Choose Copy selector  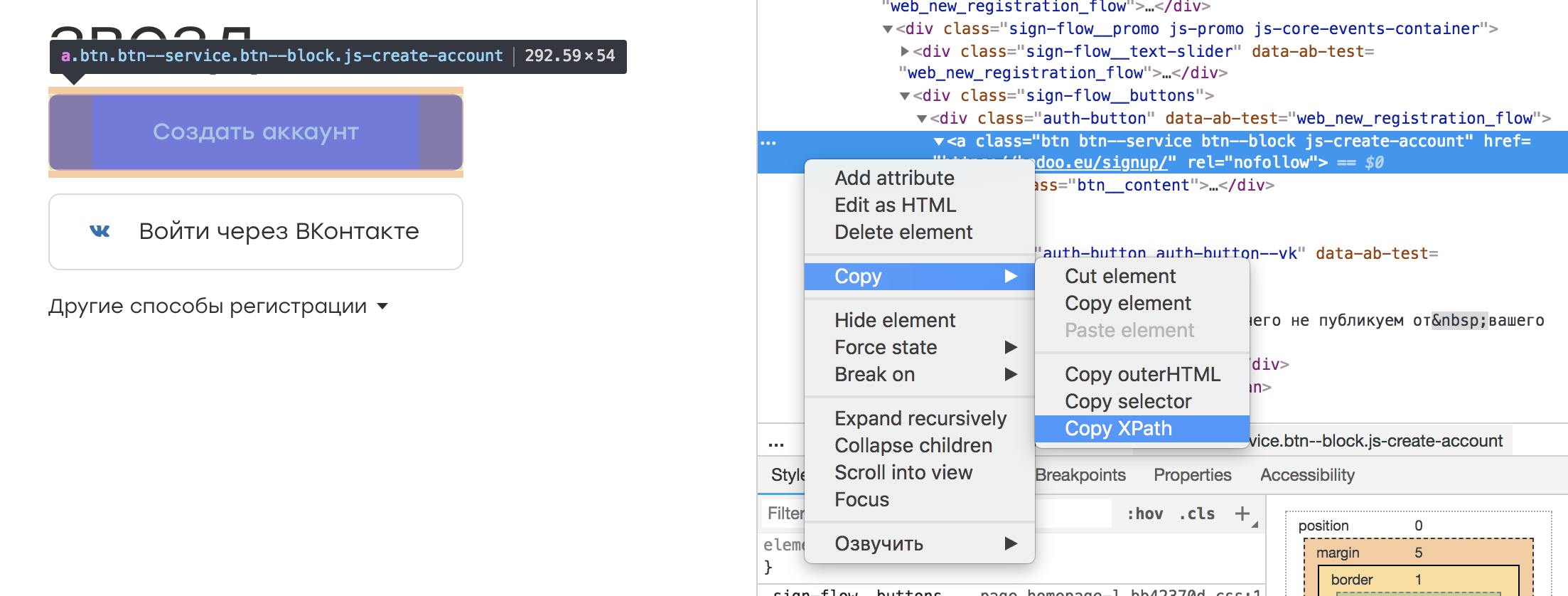click(1142, 401)
